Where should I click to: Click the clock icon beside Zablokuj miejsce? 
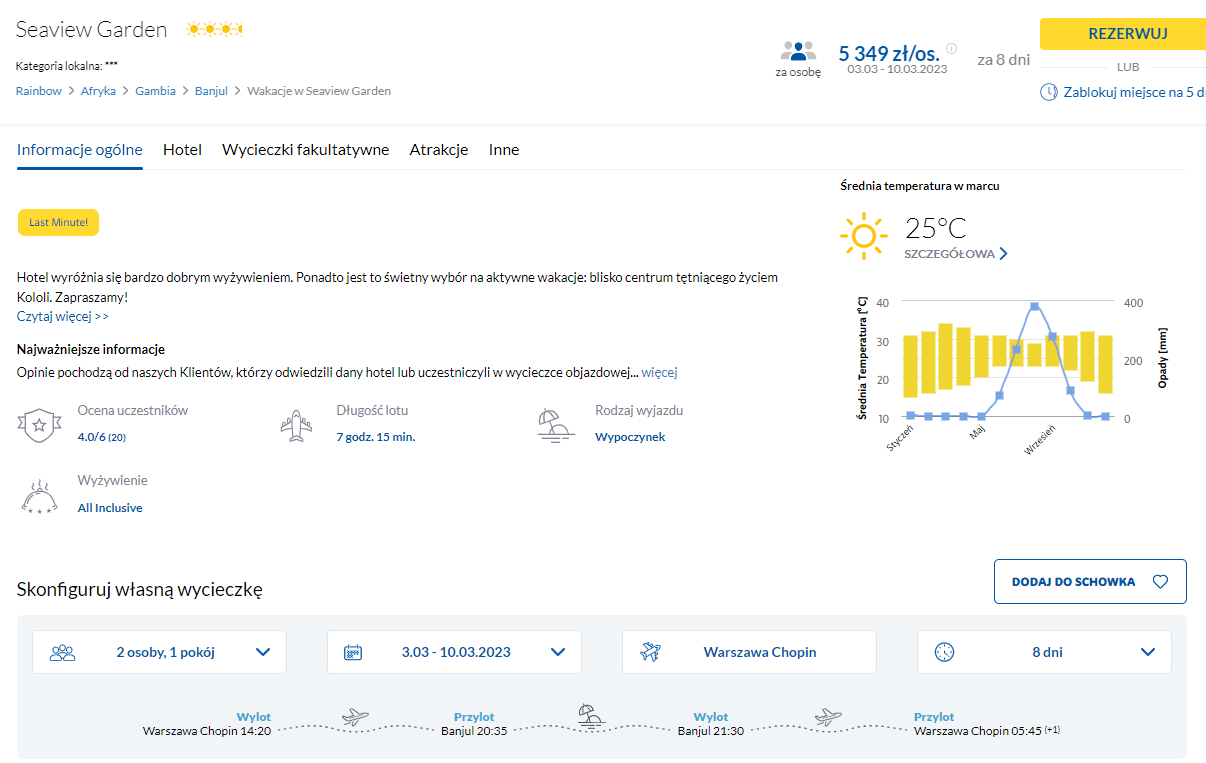[1048, 92]
